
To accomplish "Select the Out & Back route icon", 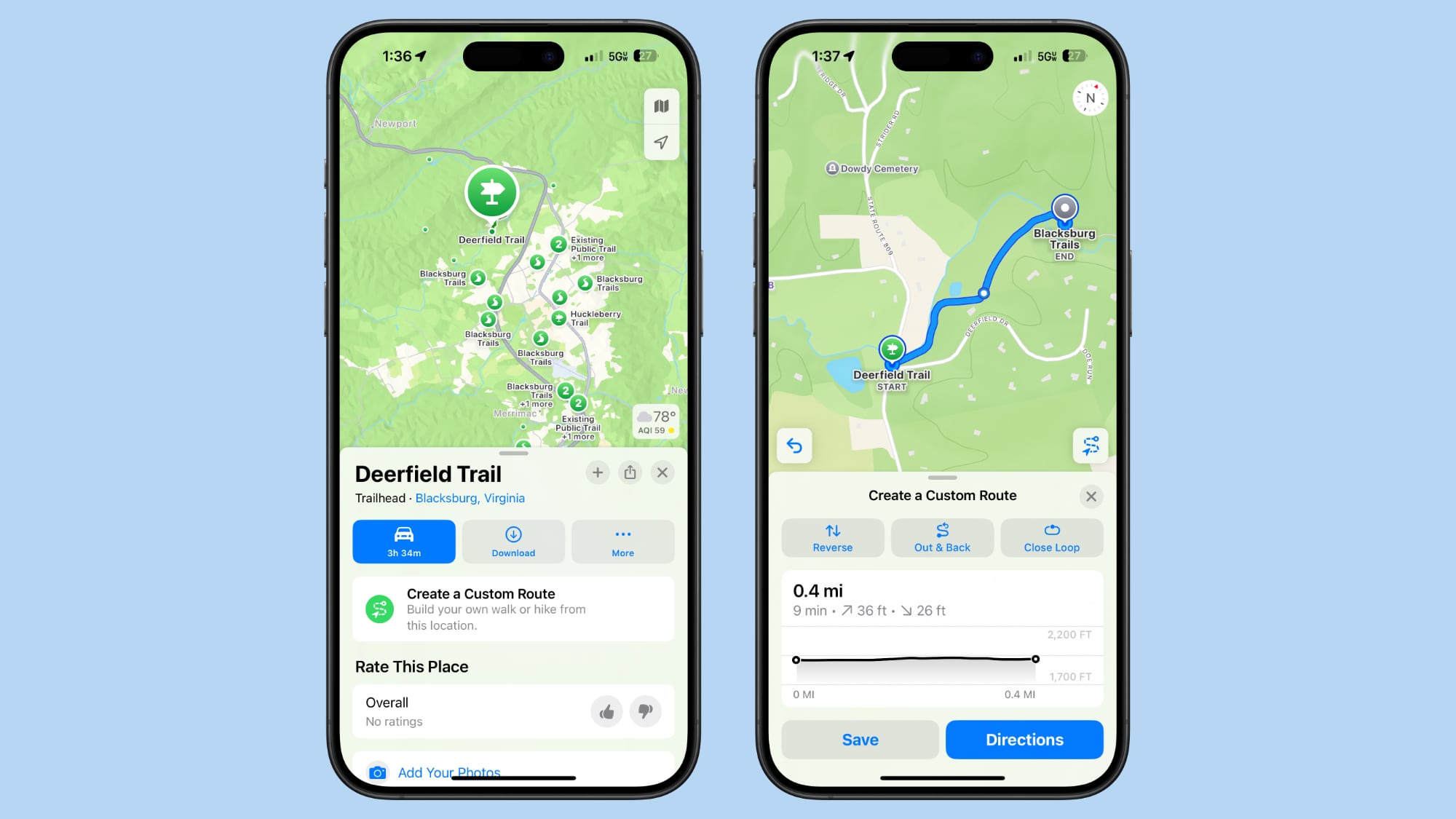I will coord(942,530).
